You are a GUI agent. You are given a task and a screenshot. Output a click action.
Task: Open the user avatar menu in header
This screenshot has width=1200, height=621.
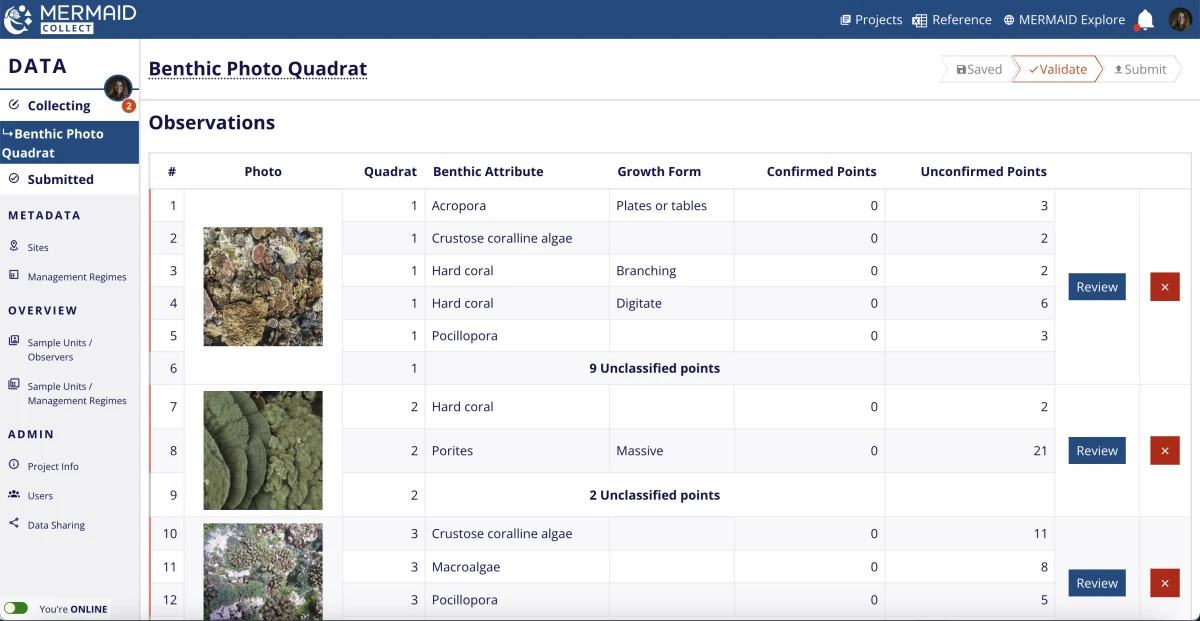tap(1180, 19)
